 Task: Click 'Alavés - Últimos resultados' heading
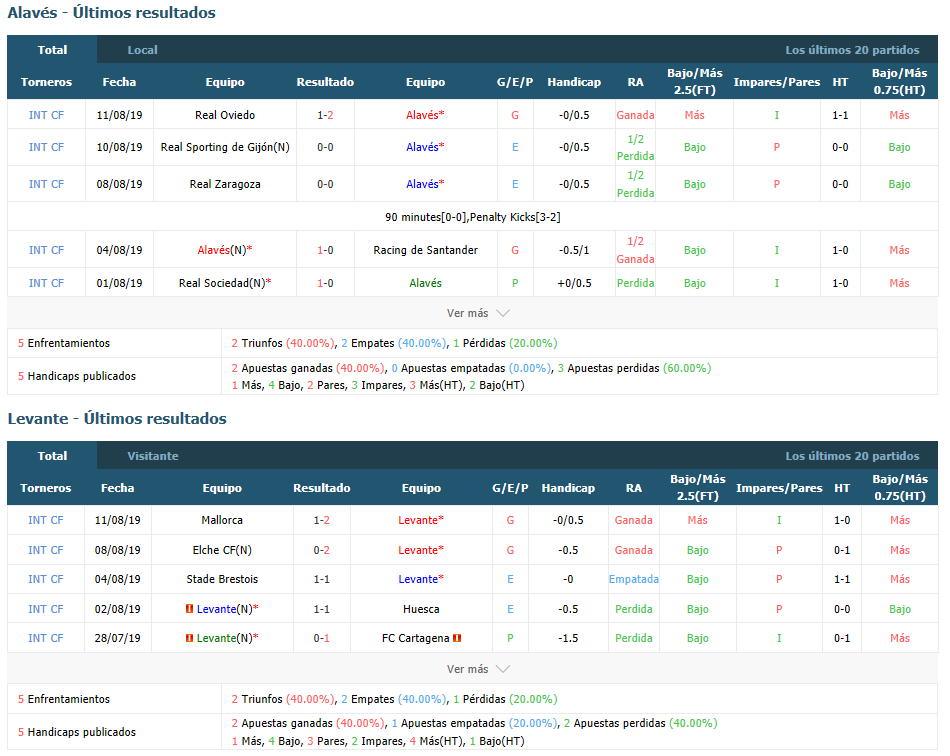pyautogui.click(x=111, y=13)
